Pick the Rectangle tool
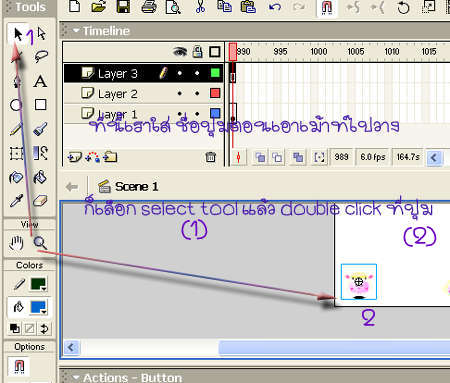 click(x=41, y=105)
